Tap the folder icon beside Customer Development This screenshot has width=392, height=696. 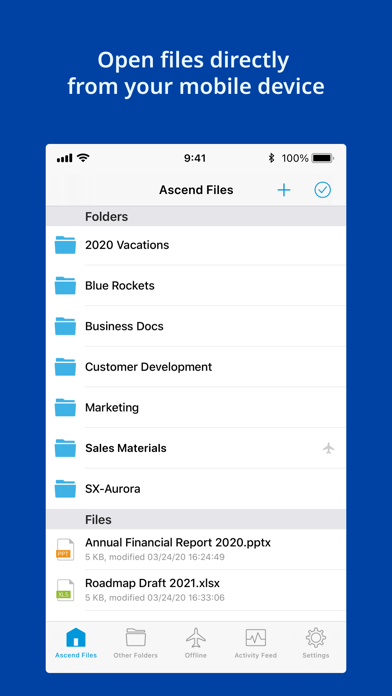65,367
